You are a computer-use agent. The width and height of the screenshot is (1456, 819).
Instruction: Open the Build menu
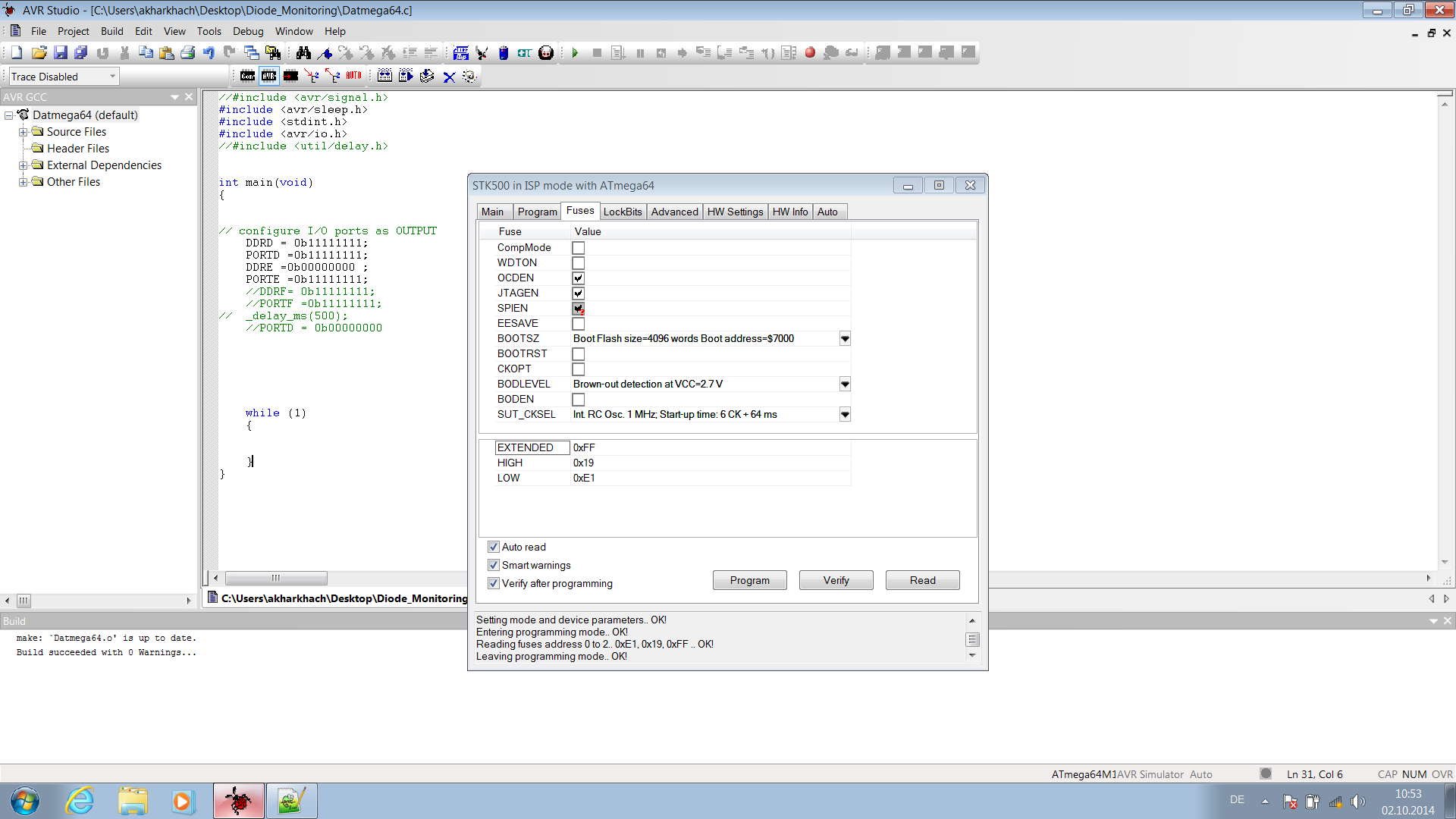coord(112,31)
